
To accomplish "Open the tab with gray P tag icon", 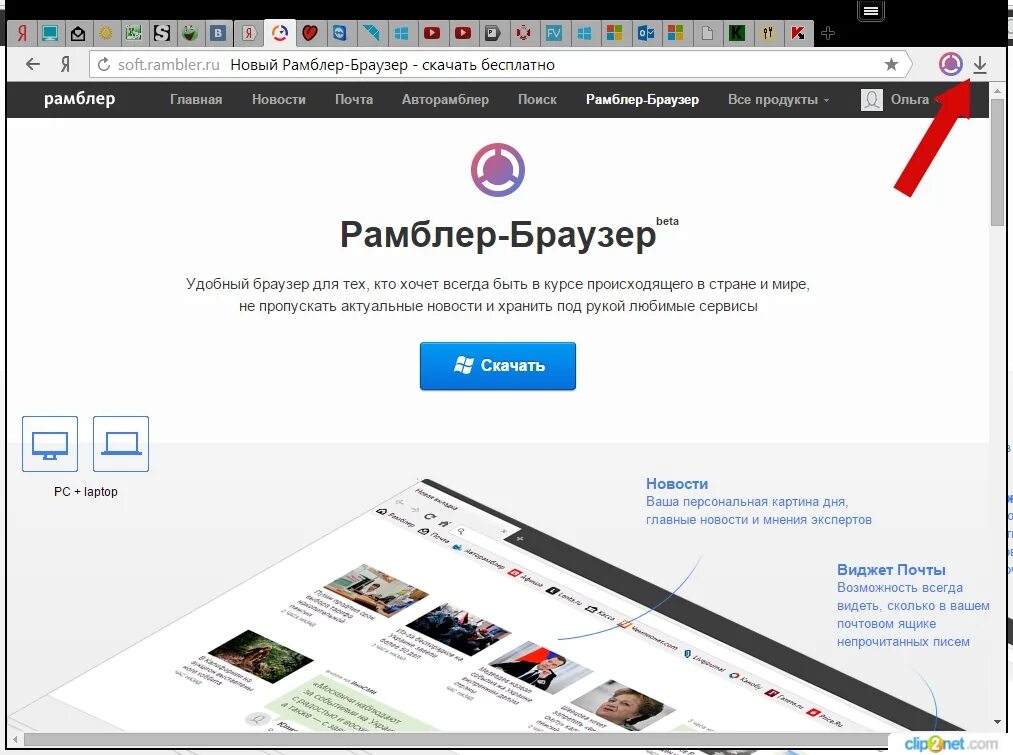I will pos(492,33).
